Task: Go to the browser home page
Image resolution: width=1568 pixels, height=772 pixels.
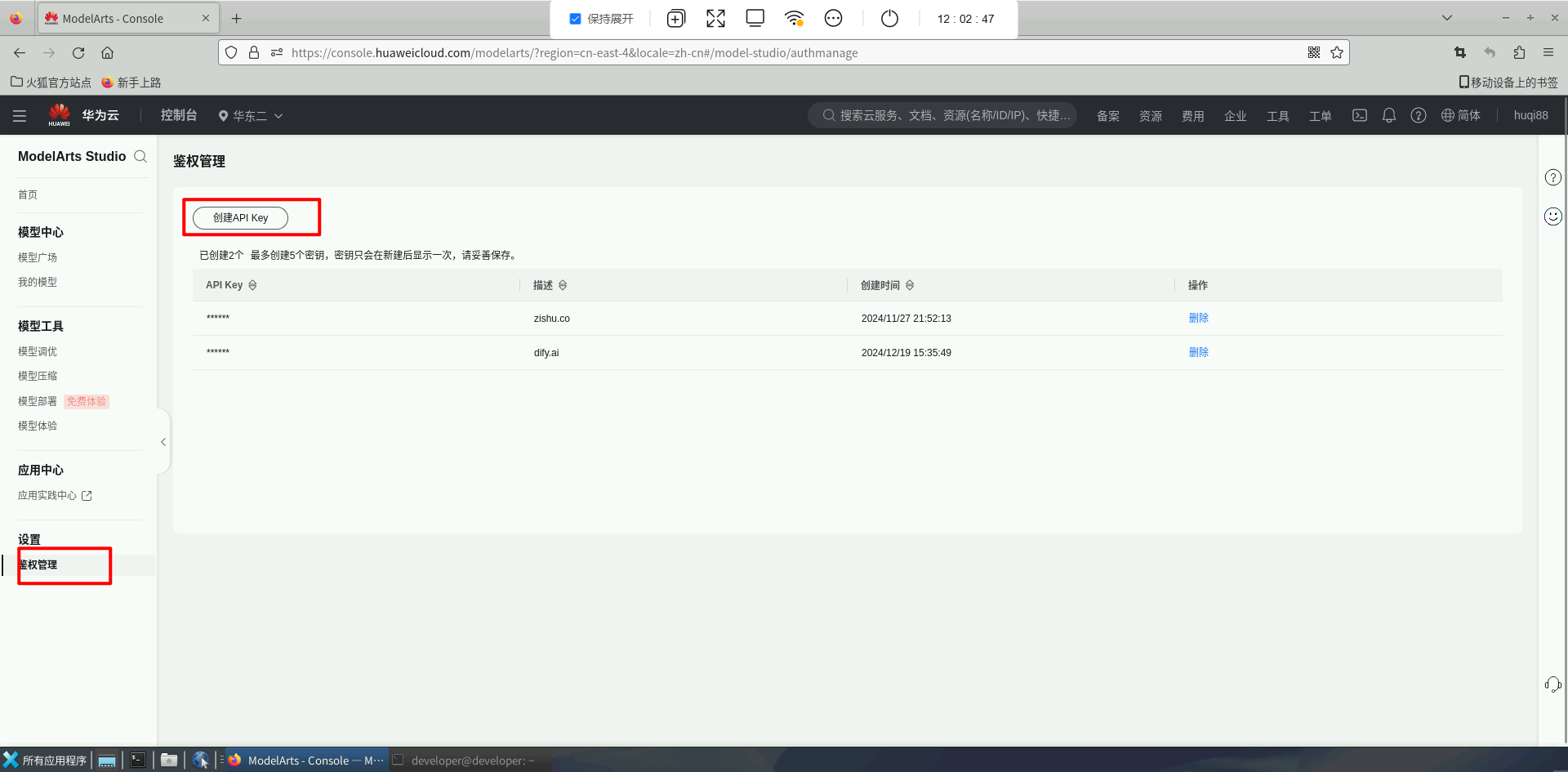Action: click(107, 52)
